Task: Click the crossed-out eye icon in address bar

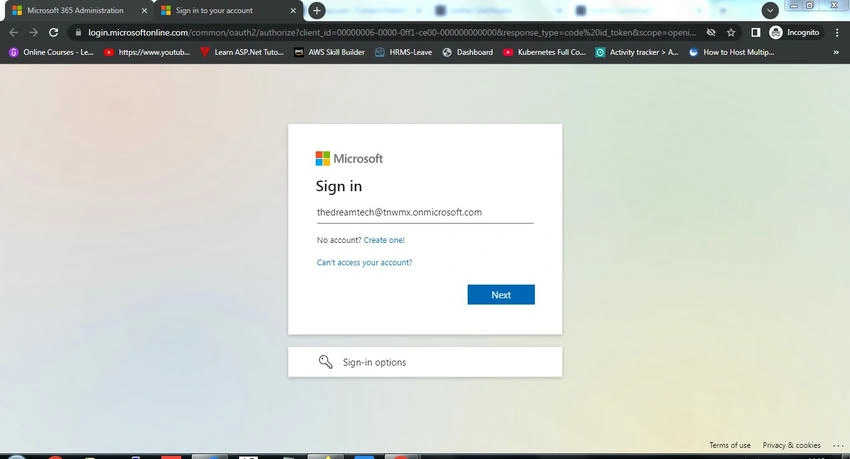Action: pyautogui.click(x=711, y=33)
